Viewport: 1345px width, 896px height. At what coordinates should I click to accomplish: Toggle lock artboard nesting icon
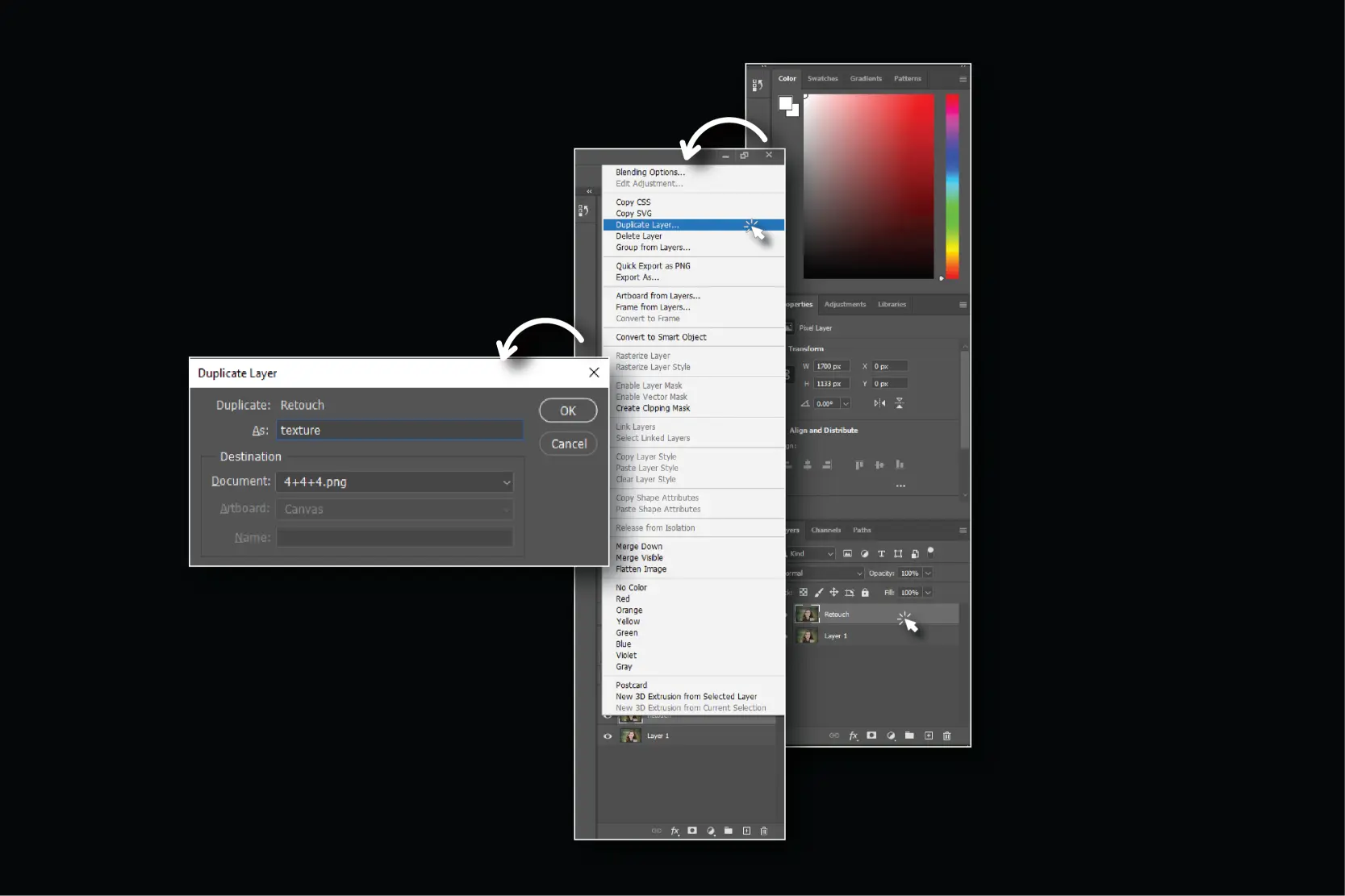click(x=850, y=593)
